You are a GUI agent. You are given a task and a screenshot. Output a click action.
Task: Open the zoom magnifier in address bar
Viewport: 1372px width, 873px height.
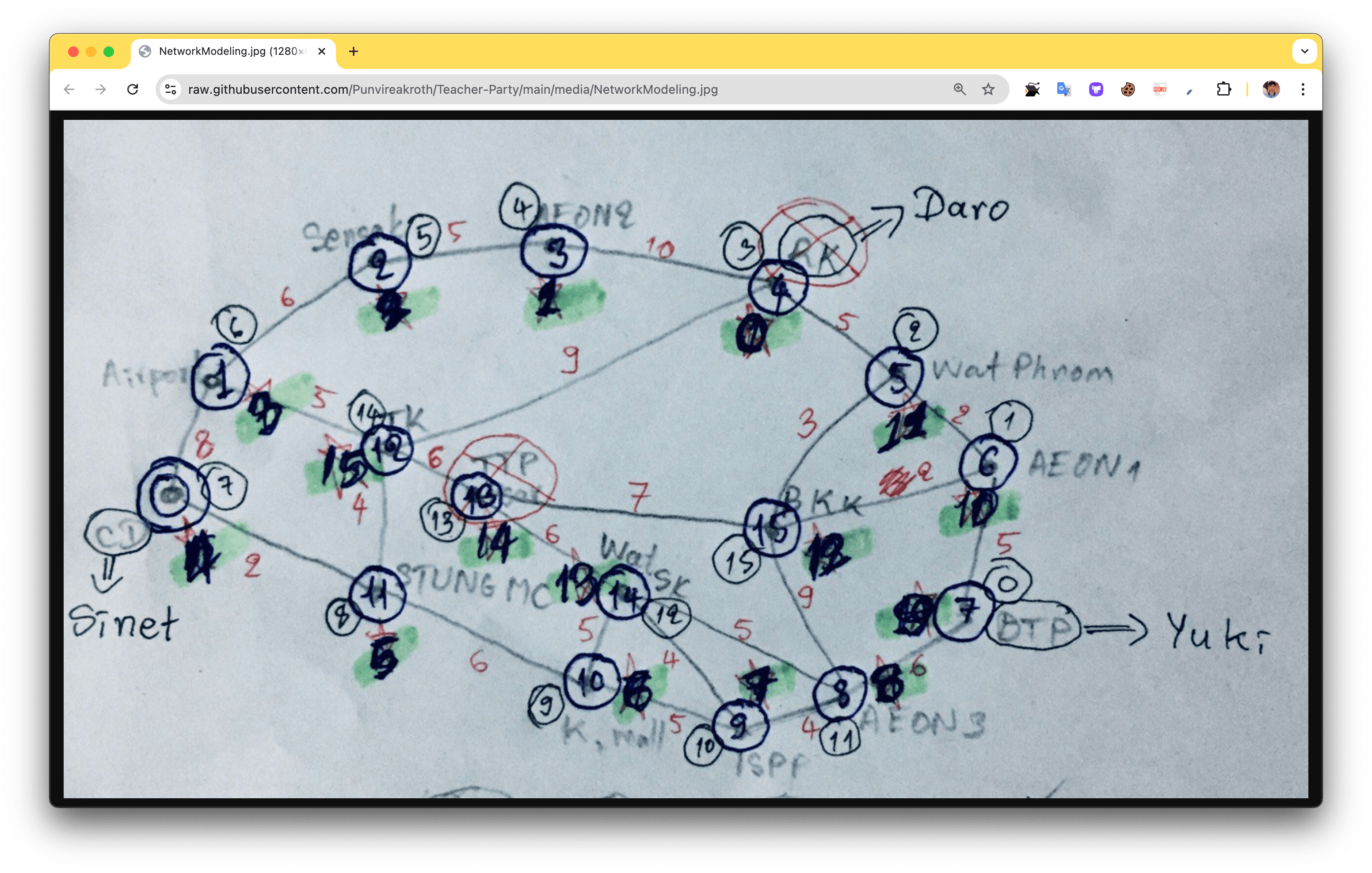[960, 89]
